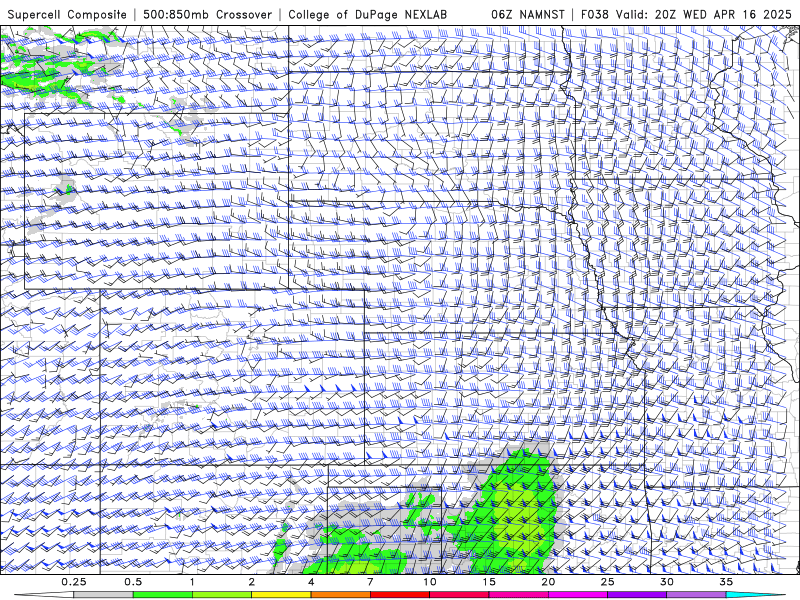Click the 0.5 colorbar value label
Image resolution: width=800 pixels, height=600 pixels.
(133, 582)
